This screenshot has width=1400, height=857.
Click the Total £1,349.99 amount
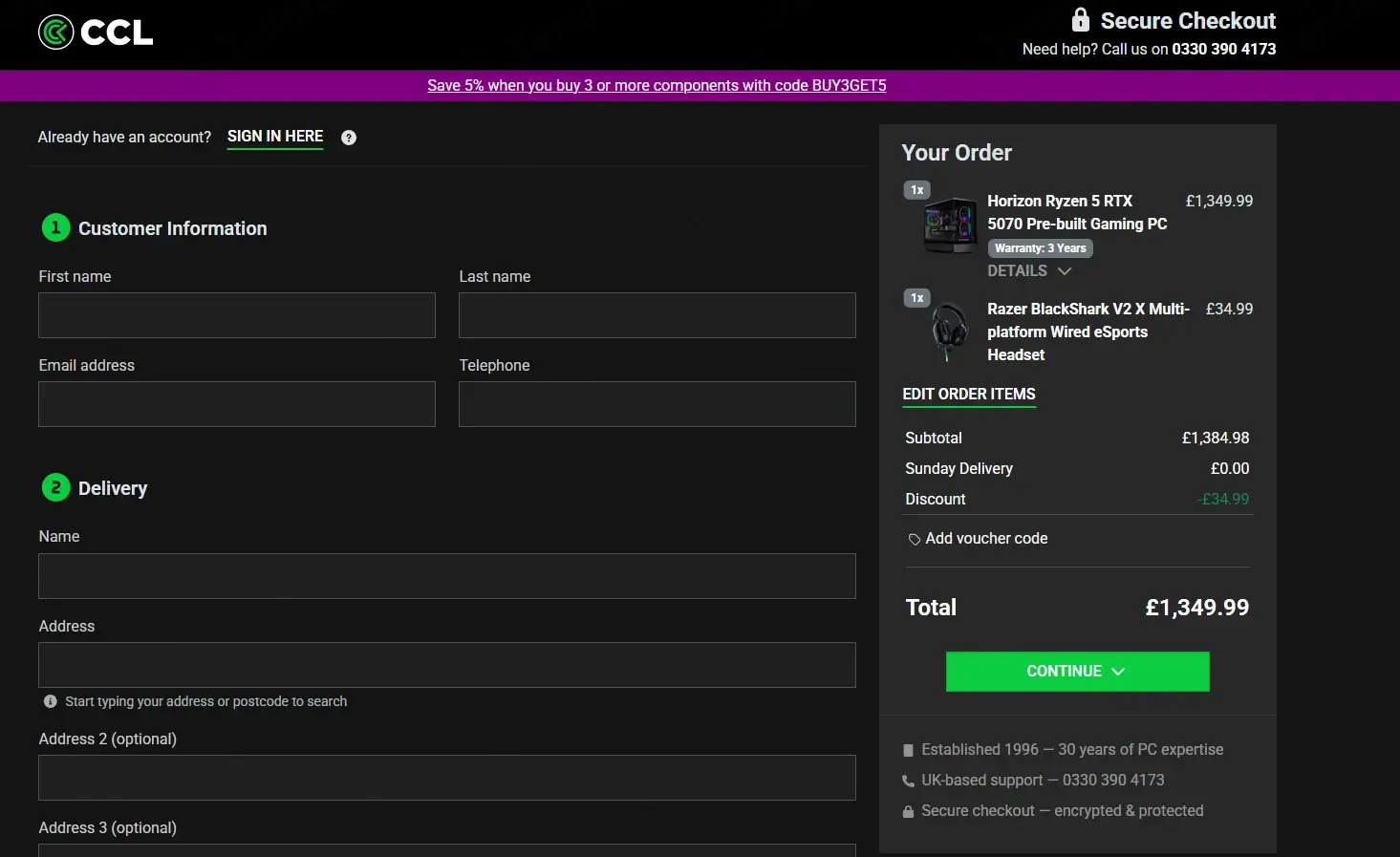click(1197, 608)
